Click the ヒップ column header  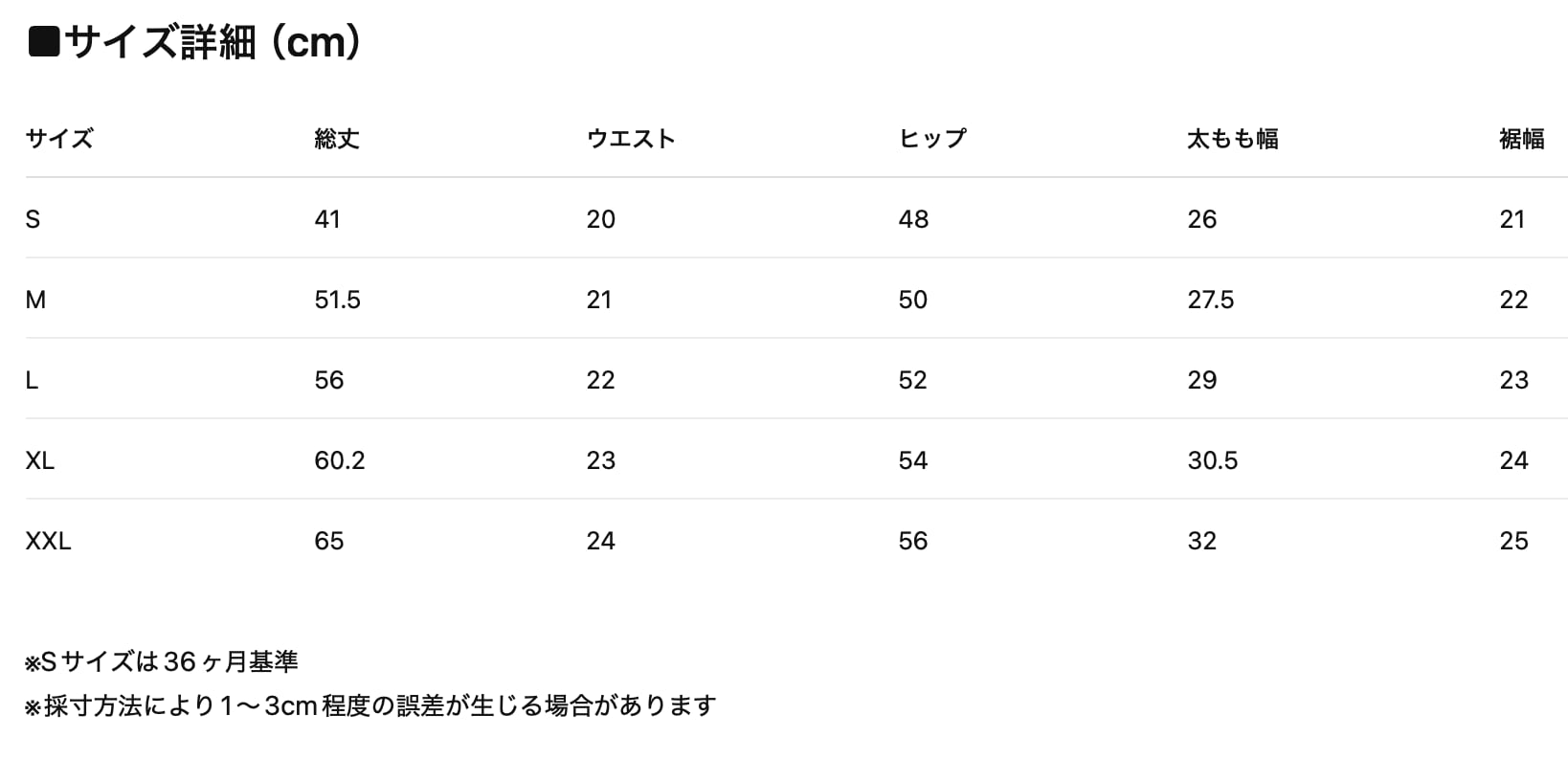(932, 139)
